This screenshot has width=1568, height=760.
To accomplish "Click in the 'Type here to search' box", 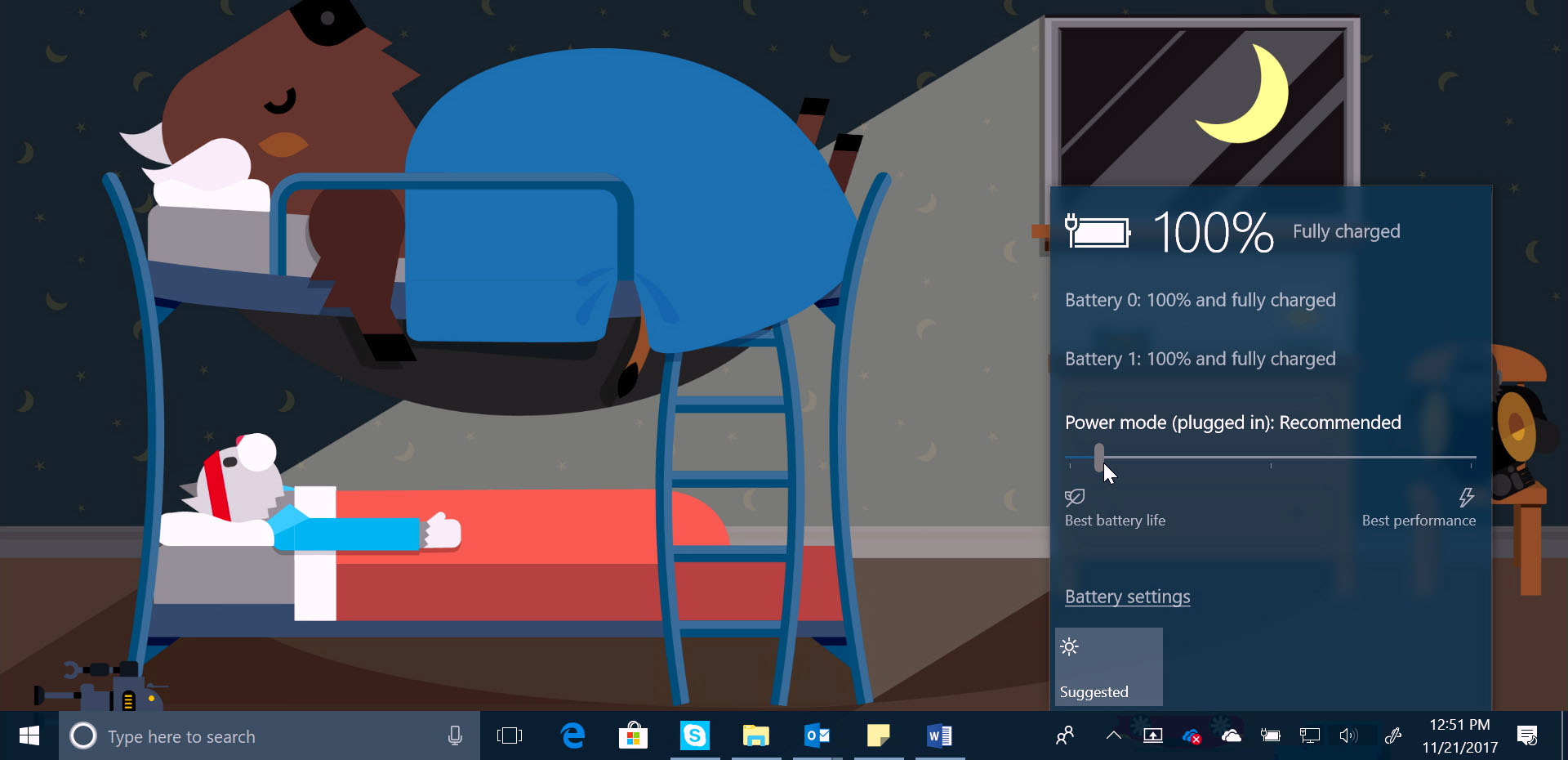I will click(269, 736).
